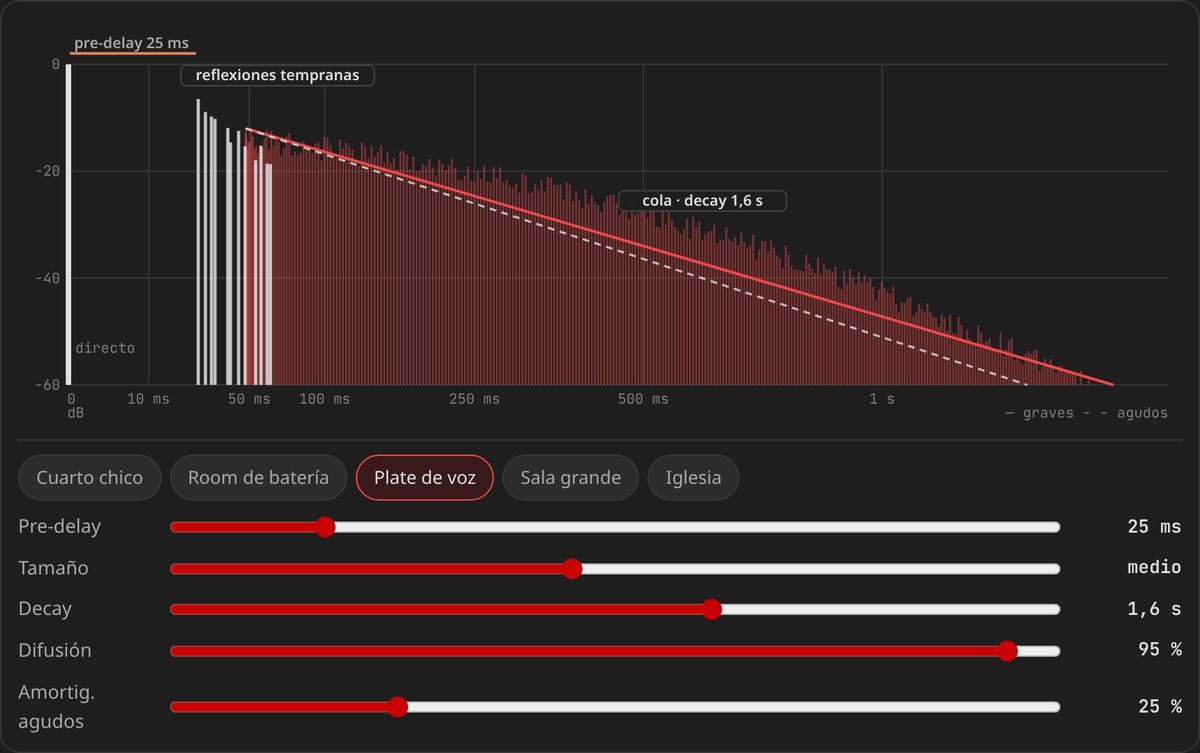
Task: Click the Difusión slider handle
Action: point(1007,650)
